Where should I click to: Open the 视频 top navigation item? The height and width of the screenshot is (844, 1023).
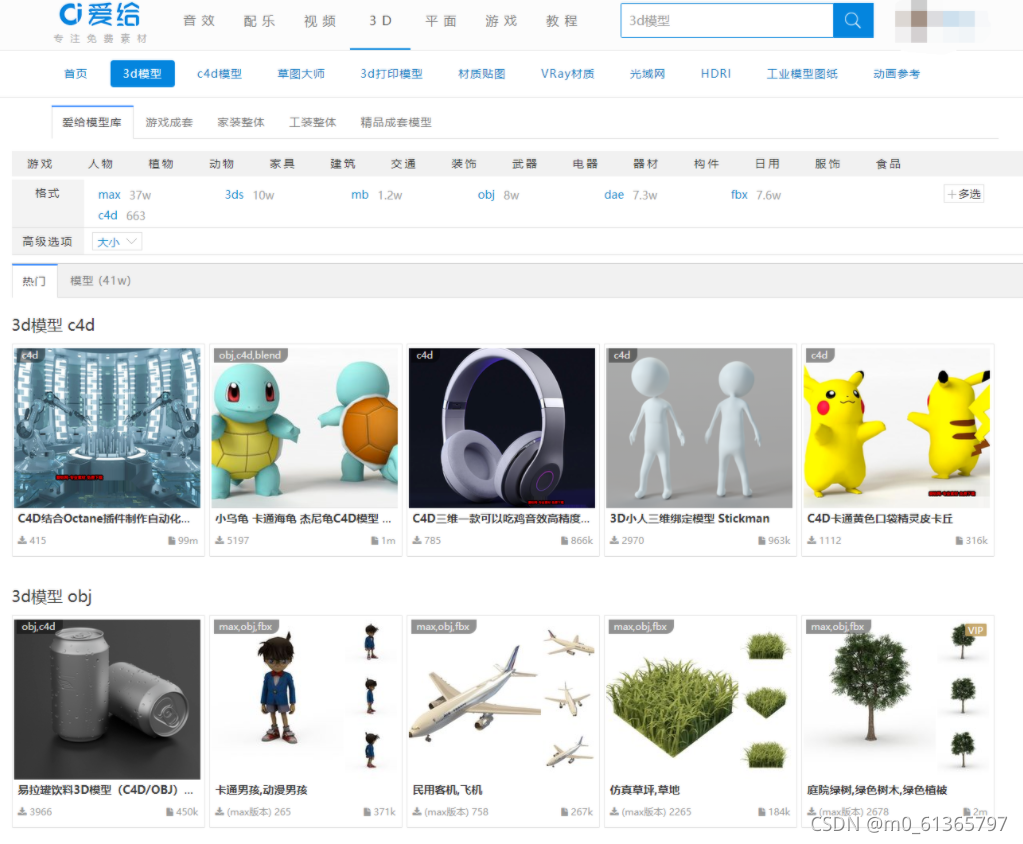tap(320, 21)
